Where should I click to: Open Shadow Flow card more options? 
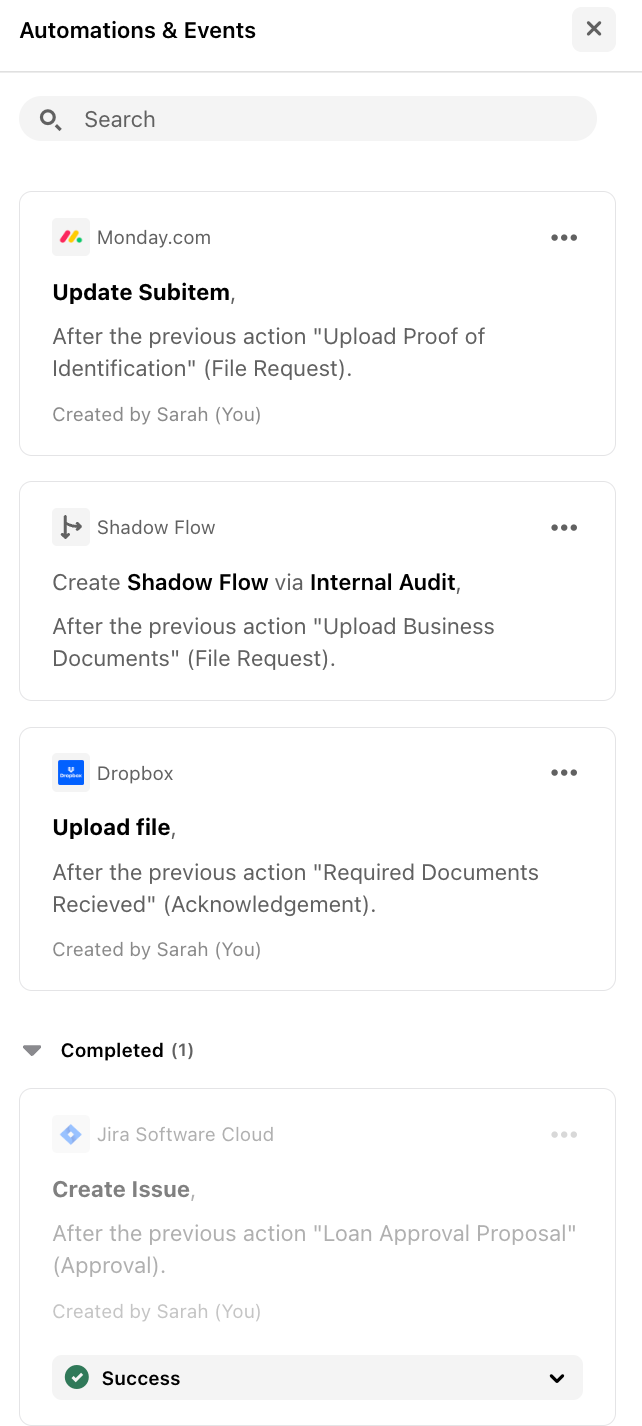(564, 528)
